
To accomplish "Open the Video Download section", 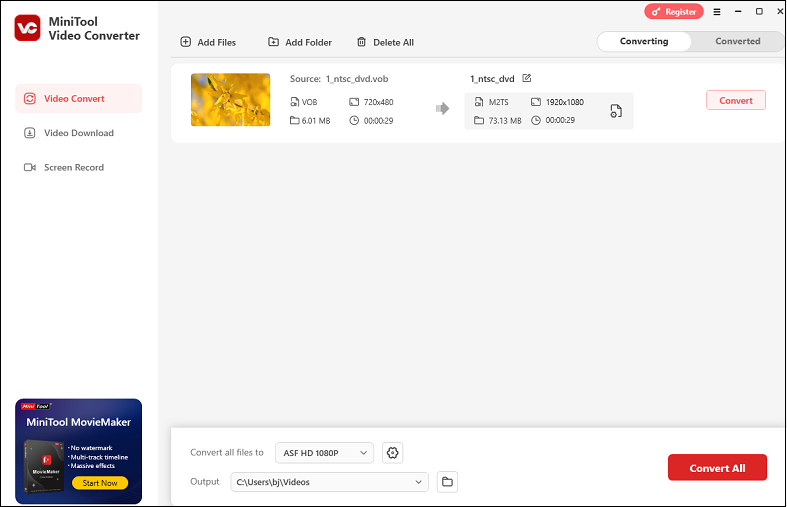I will (78, 133).
